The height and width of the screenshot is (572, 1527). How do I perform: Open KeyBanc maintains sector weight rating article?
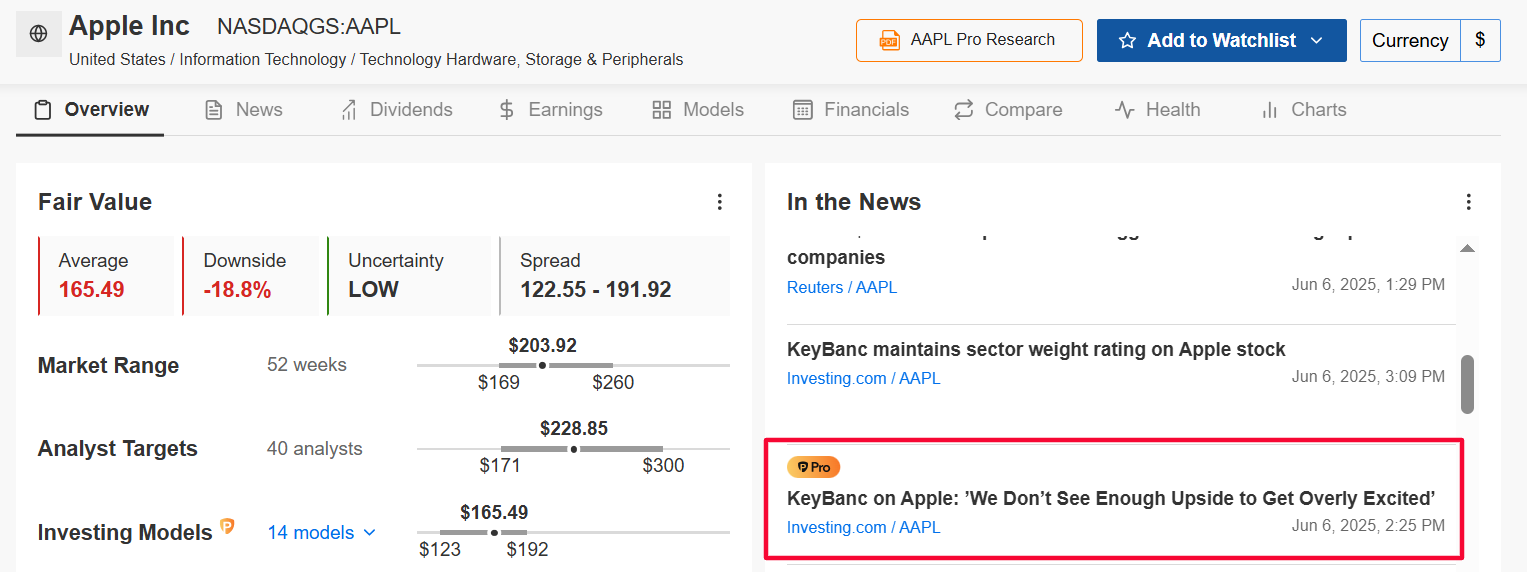pos(1036,350)
